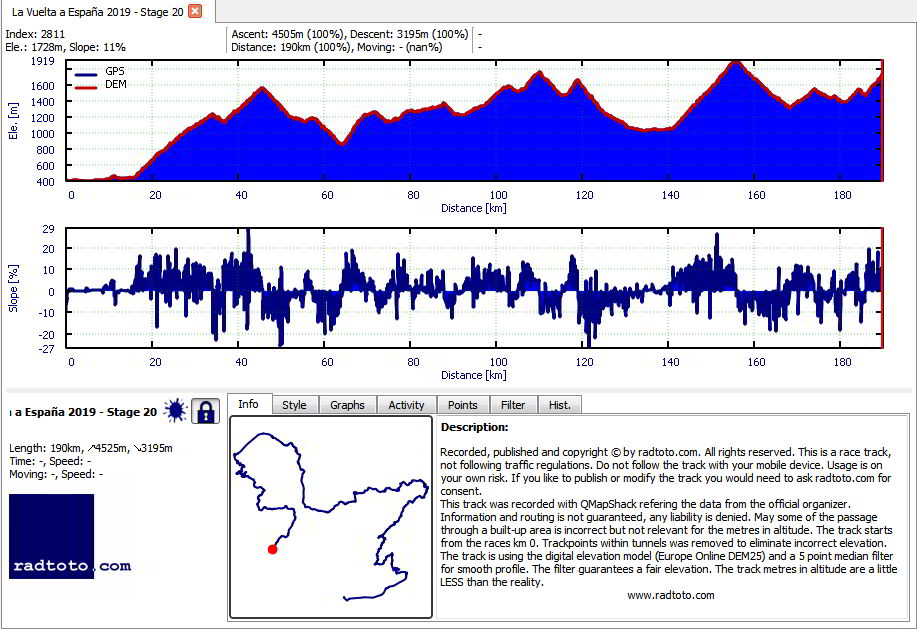Open the Activity tab
917x629 pixels.
coord(406,405)
